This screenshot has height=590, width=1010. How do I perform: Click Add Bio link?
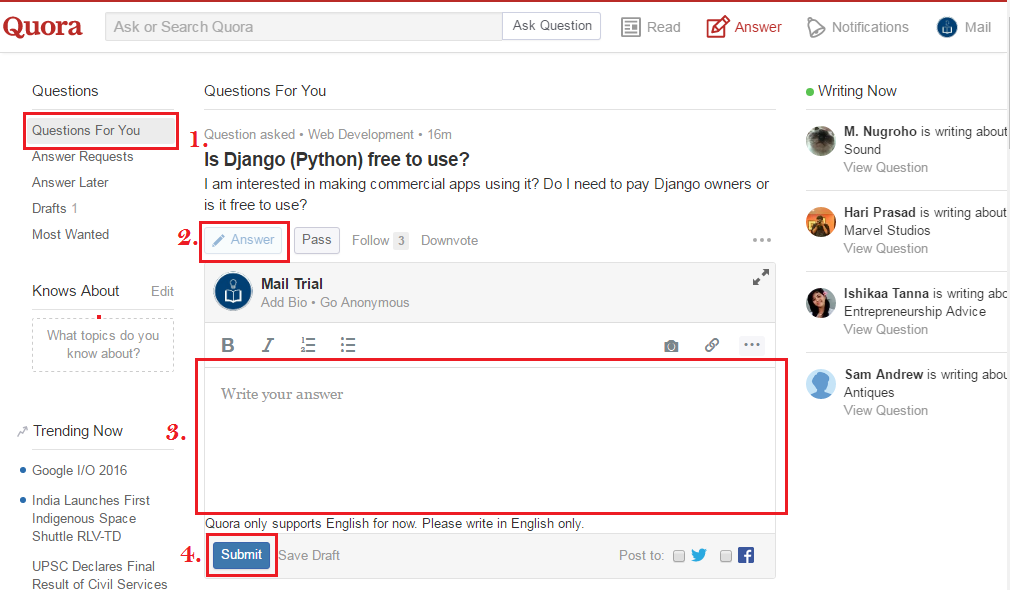point(284,303)
